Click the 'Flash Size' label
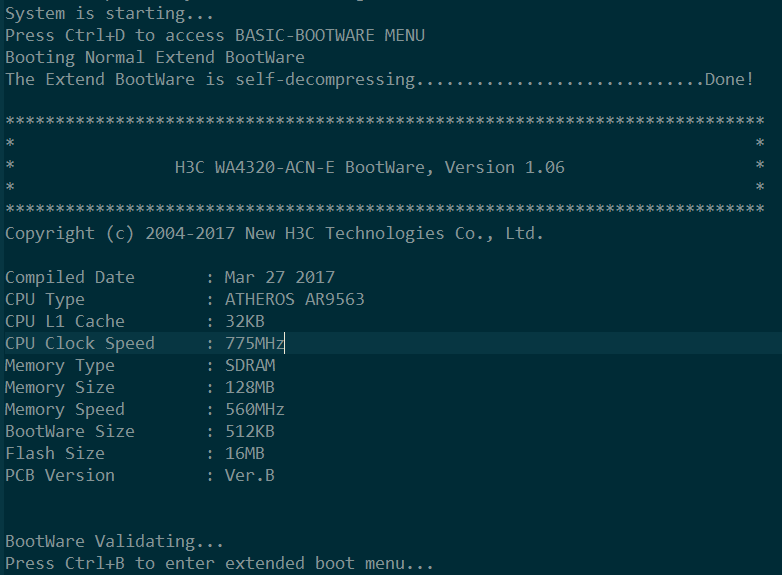This screenshot has width=782, height=575. pyautogui.click(x=55, y=453)
